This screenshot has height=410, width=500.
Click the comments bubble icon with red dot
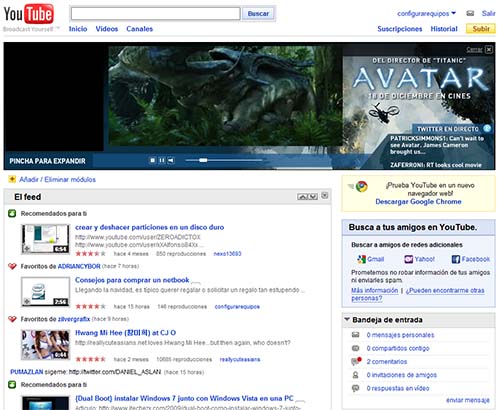356,361
